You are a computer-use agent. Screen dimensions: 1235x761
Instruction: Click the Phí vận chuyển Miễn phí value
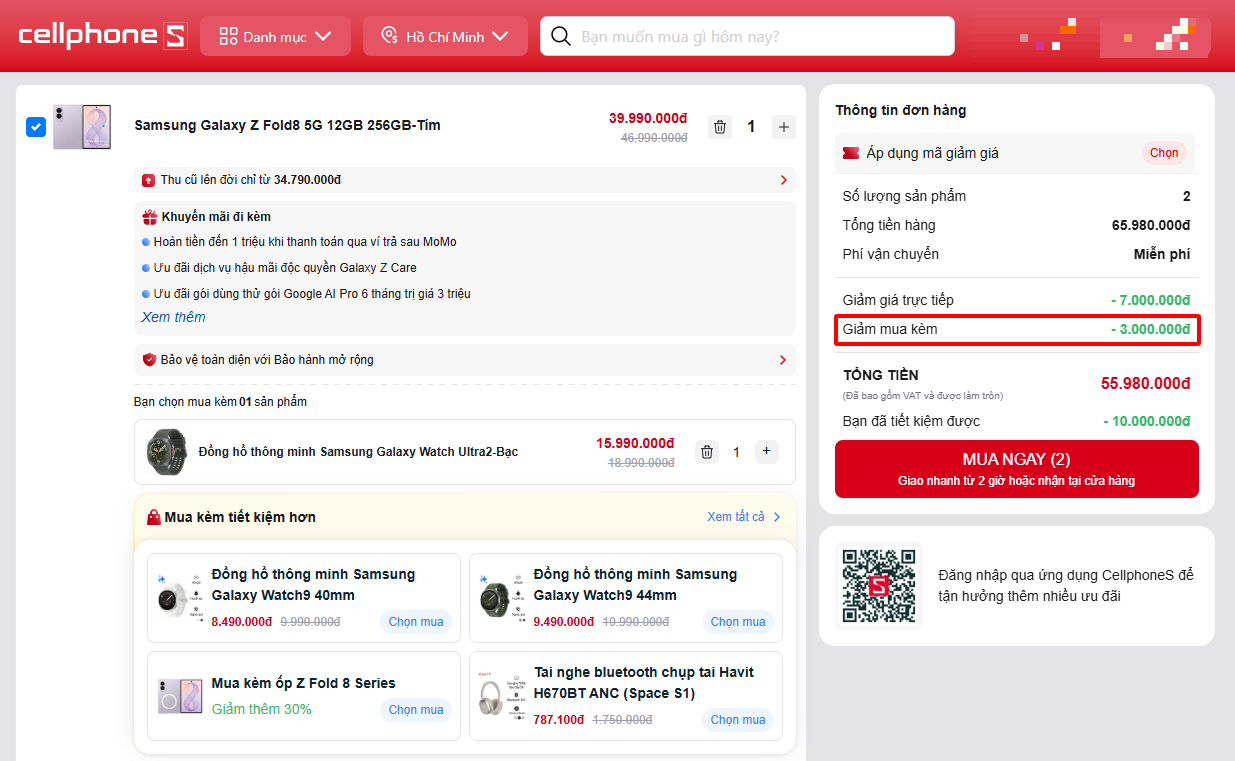click(1162, 254)
